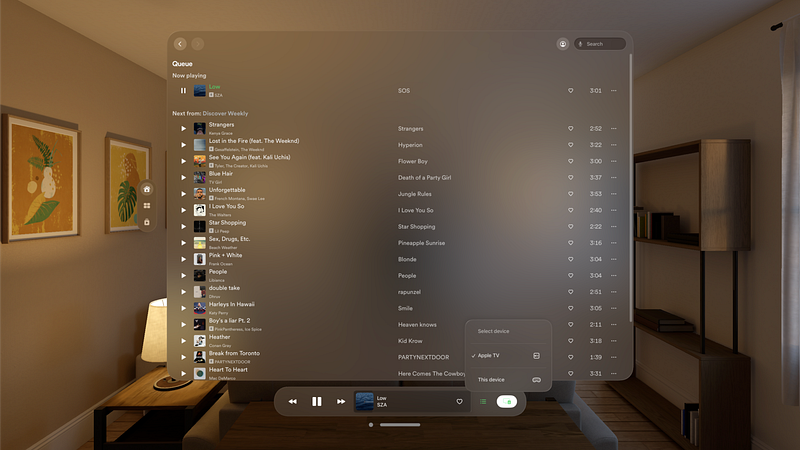Click the headset icon for This device
Image resolution: width=800 pixels, height=450 pixels.
536,380
